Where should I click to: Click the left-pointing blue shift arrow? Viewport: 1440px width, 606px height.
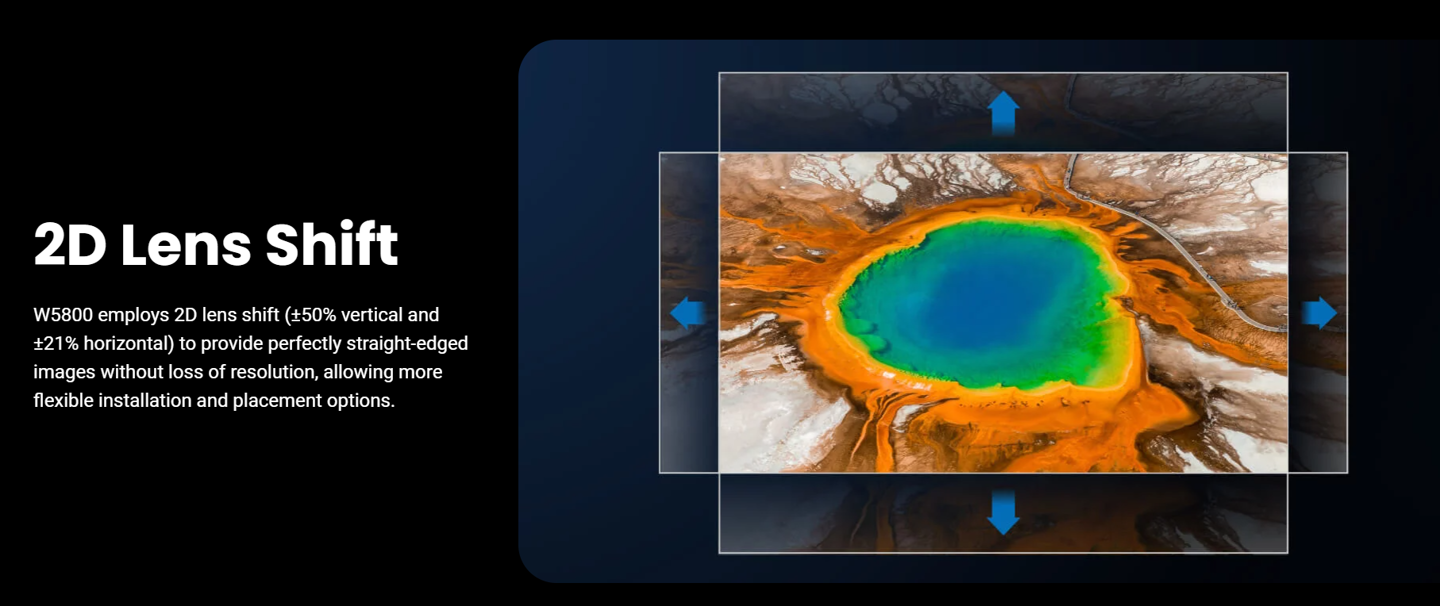pyautogui.click(x=688, y=313)
